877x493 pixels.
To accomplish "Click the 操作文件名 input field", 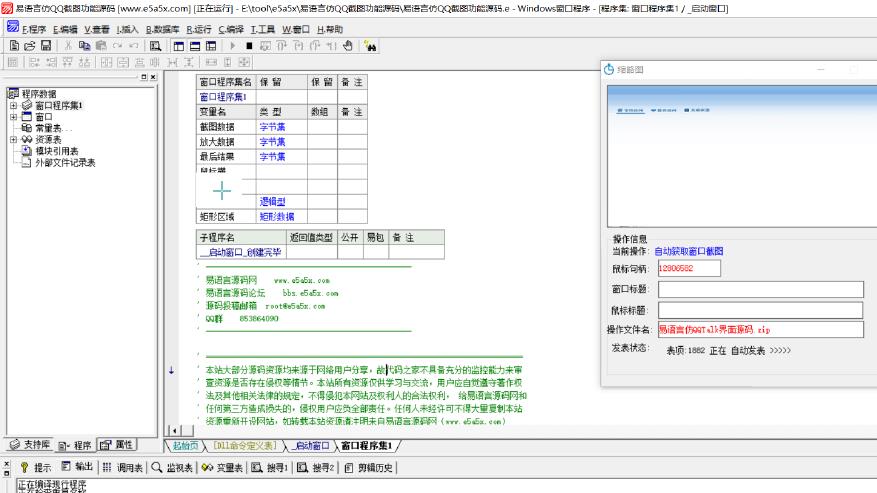I will click(x=761, y=330).
